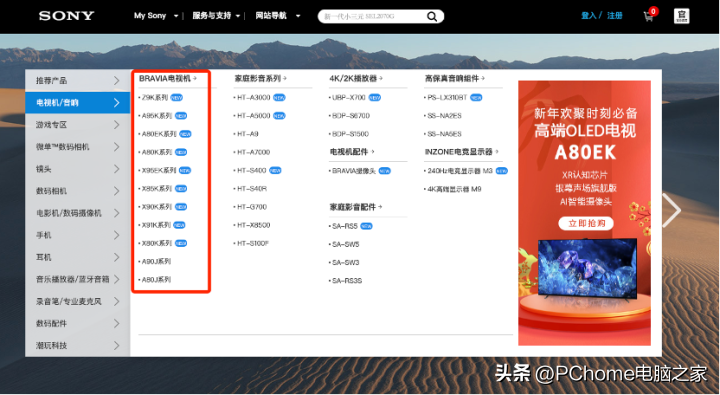Click the A80K系列 TV link
The image size is (720, 395).
pyautogui.click(x=157, y=152)
